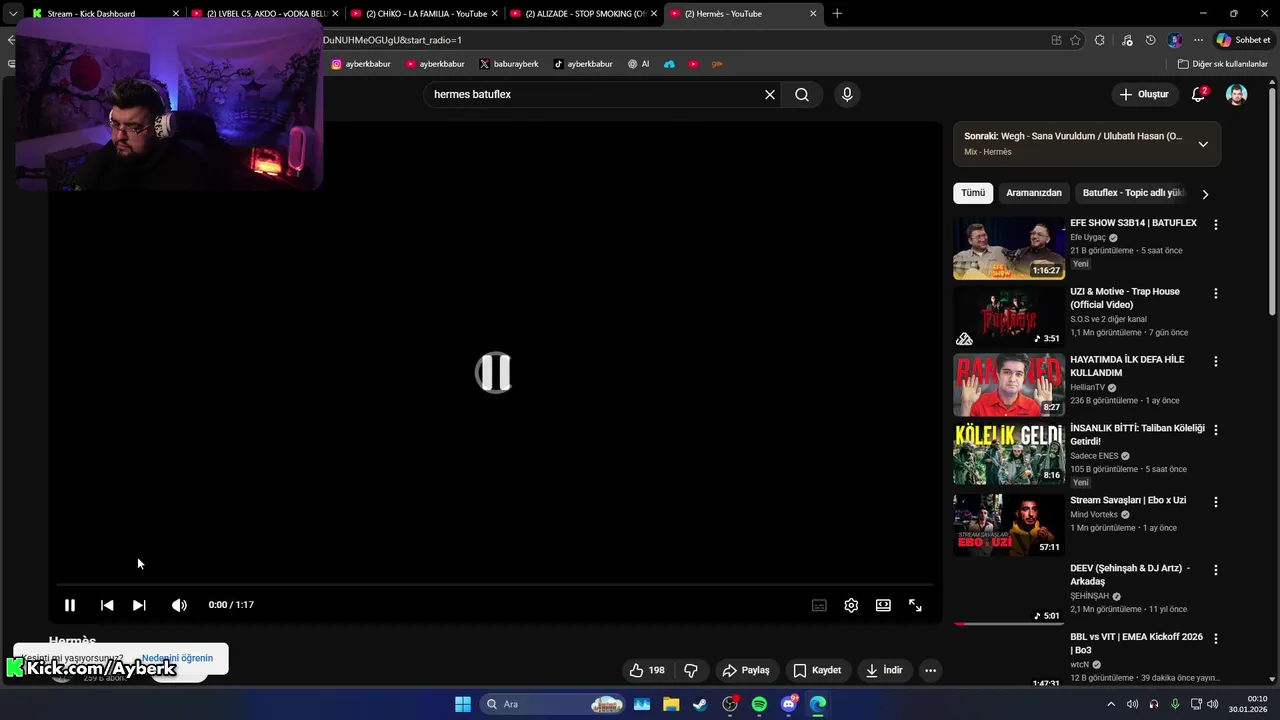The height and width of the screenshot is (720, 1280).
Task: Mute the video volume
Action: pyautogui.click(x=179, y=605)
